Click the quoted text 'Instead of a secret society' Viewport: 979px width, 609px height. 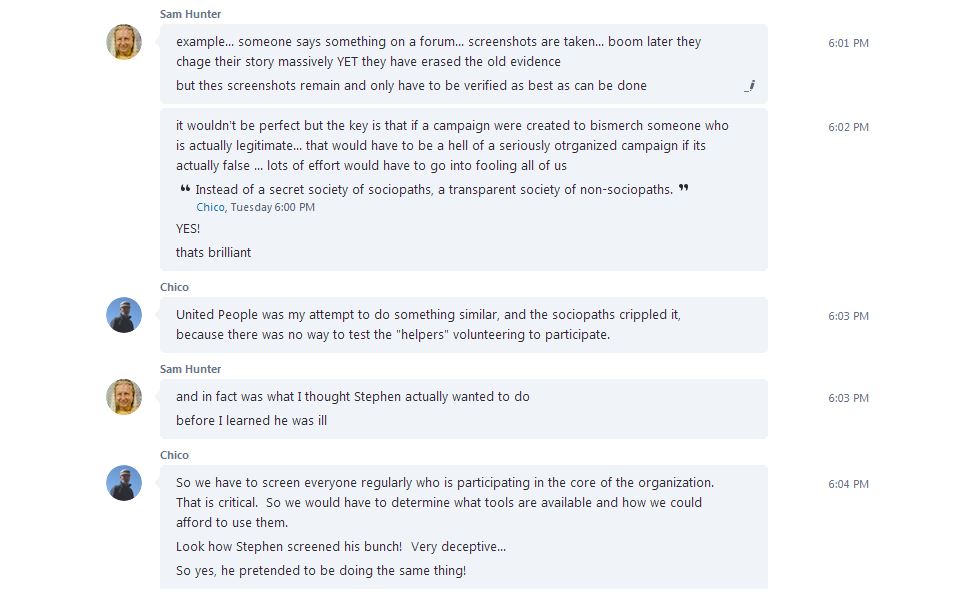click(x=434, y=190)
